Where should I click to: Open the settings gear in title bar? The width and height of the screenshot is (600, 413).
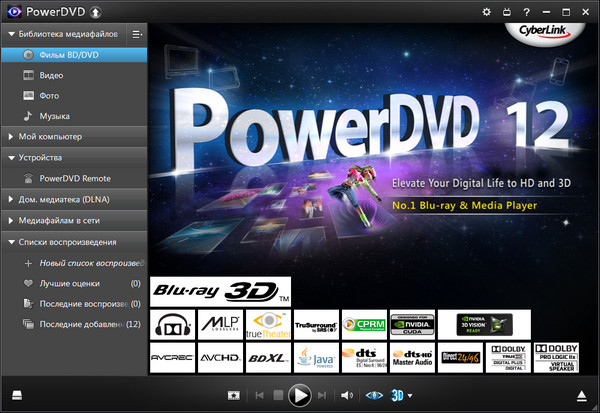pos(487,12)
